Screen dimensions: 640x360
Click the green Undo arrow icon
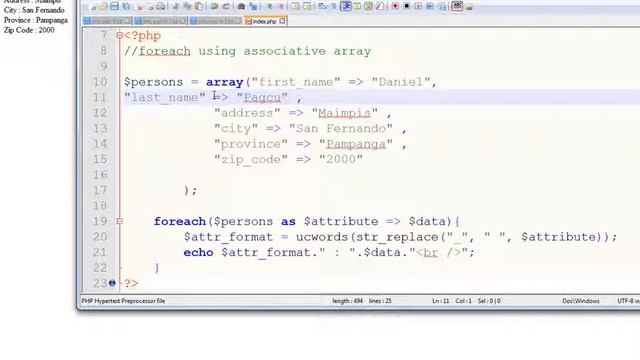(x=214, y=6)
